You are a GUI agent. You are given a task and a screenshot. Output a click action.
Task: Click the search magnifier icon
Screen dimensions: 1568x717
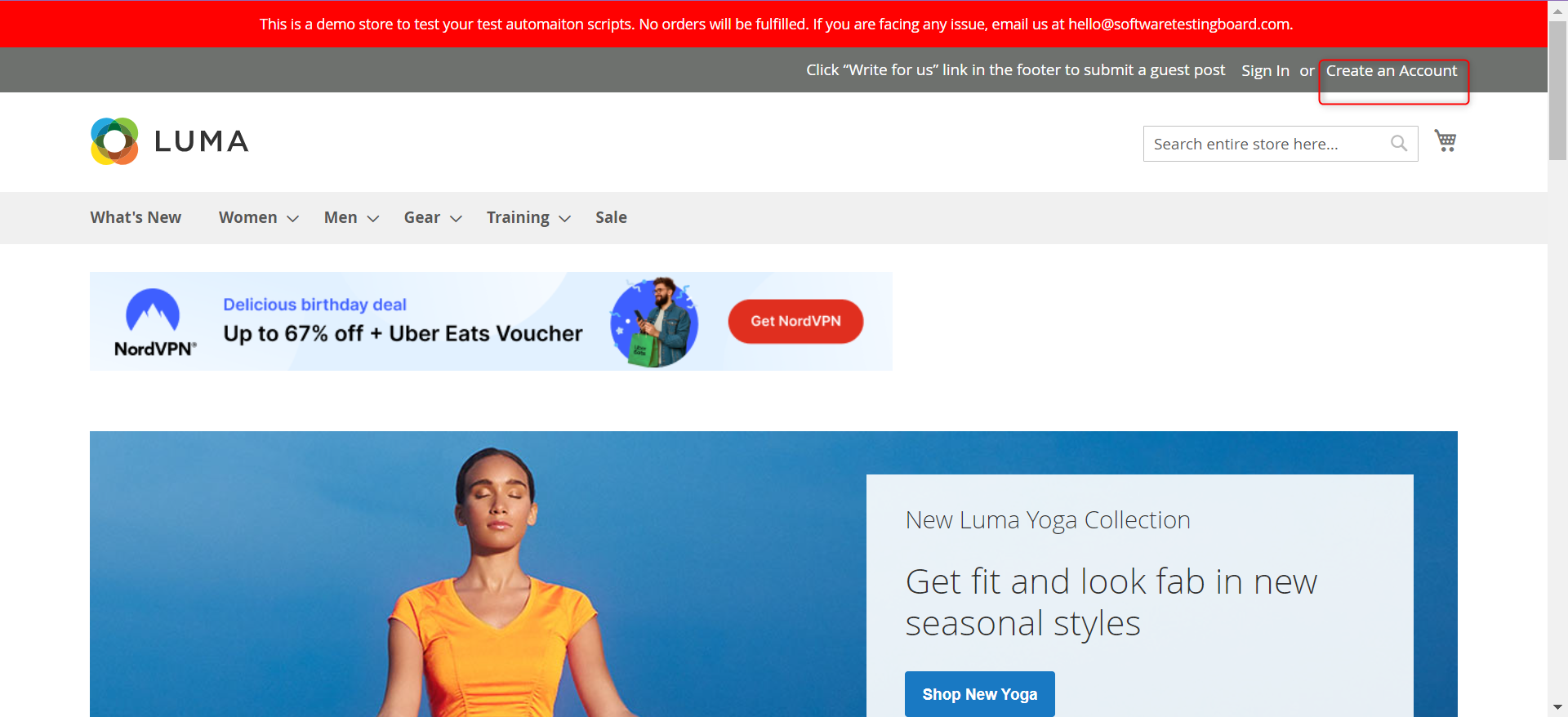1399,144
